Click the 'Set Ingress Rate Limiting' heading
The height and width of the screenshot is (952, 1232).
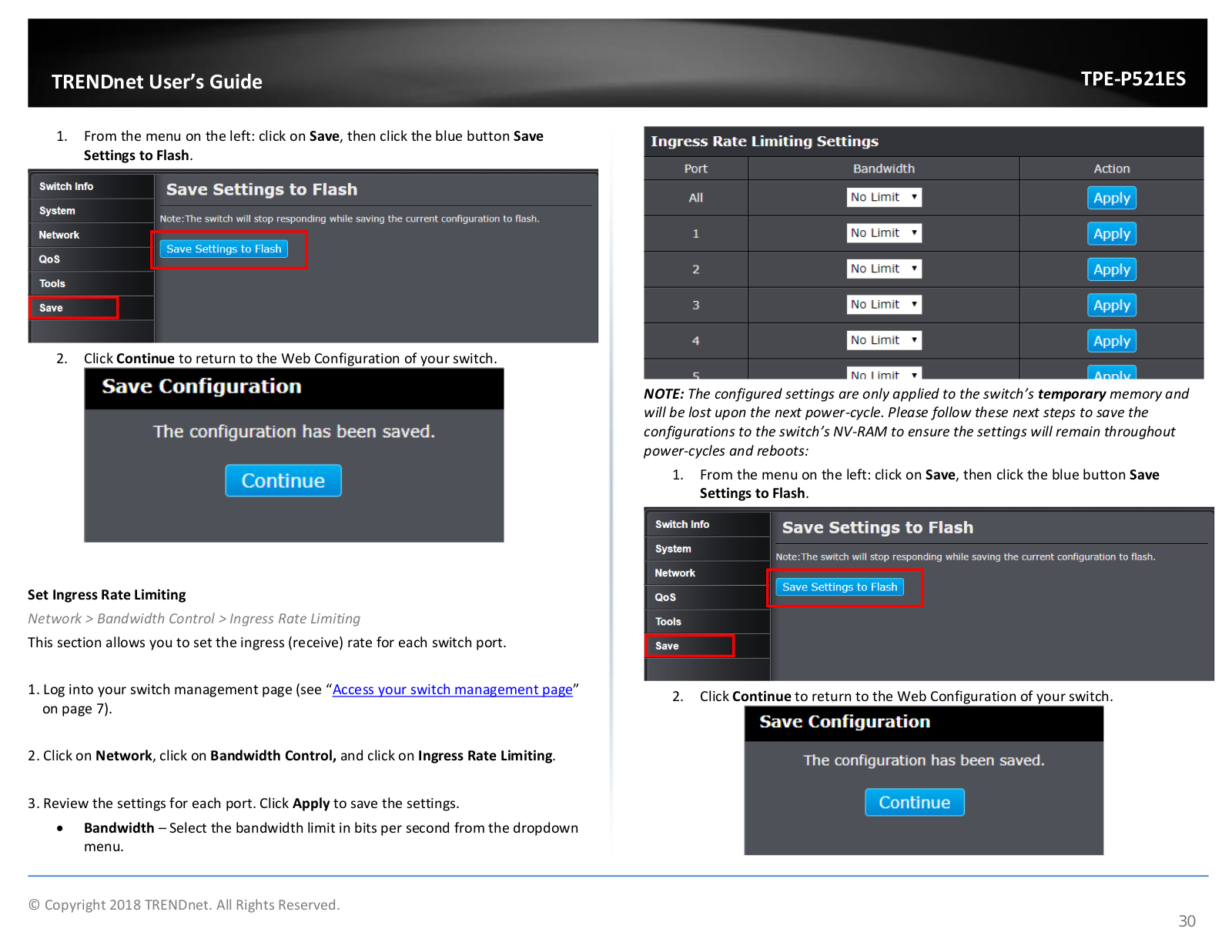pos(107,595)
